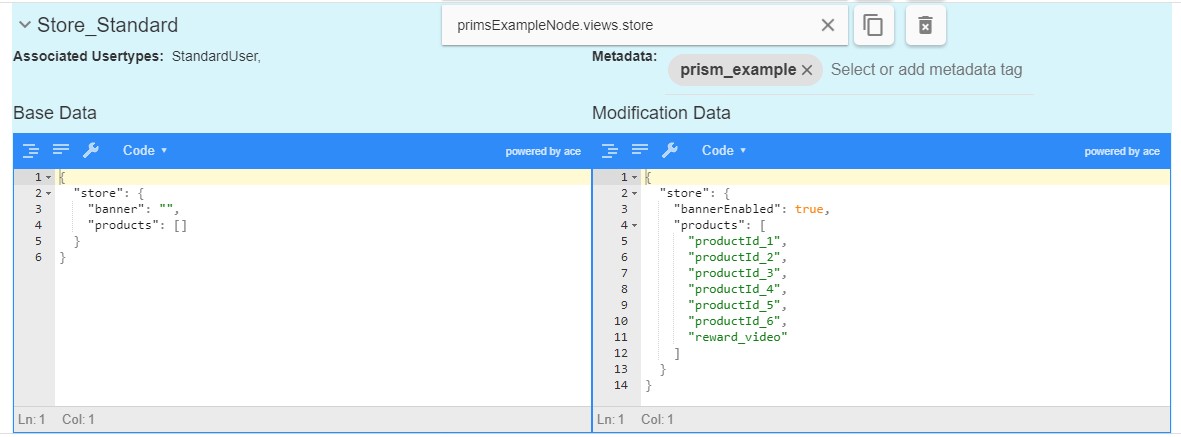The height and width of the screenshot is (437, 1181).
Task: Click the true value in Modification Data
Action: (x=809, y=209)
